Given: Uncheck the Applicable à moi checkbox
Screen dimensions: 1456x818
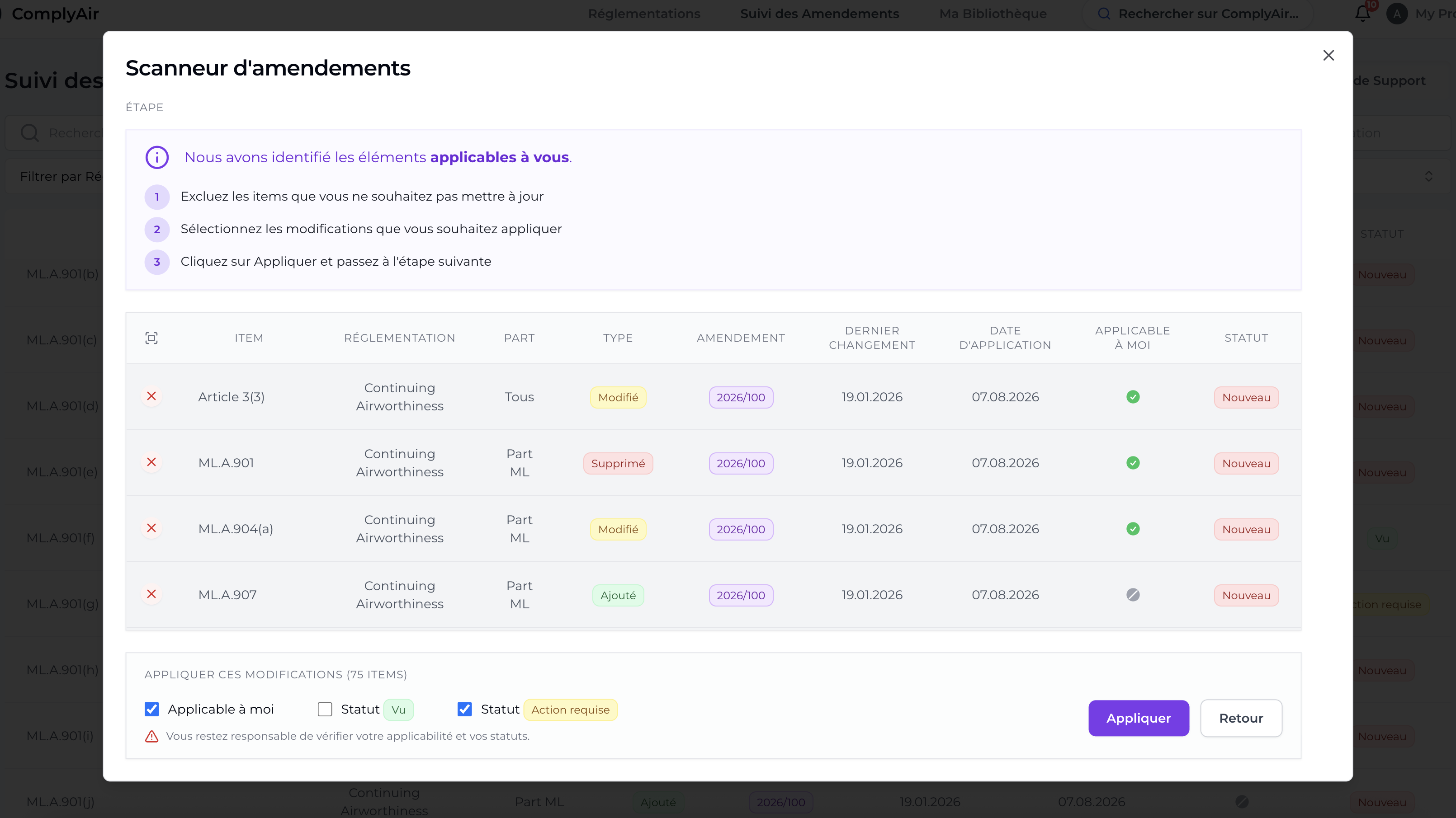Looking at the screenshot, I should pyautogui.click(x=152, y=709).
